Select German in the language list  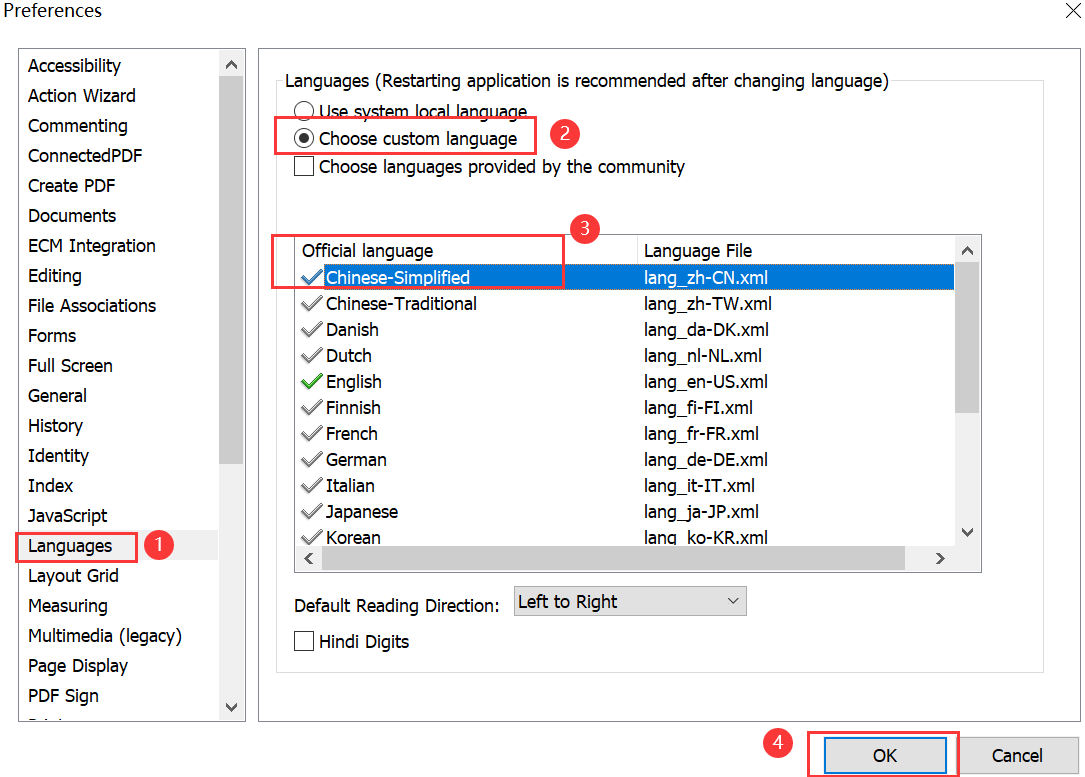pyautogui.click(x=356, y=459)
